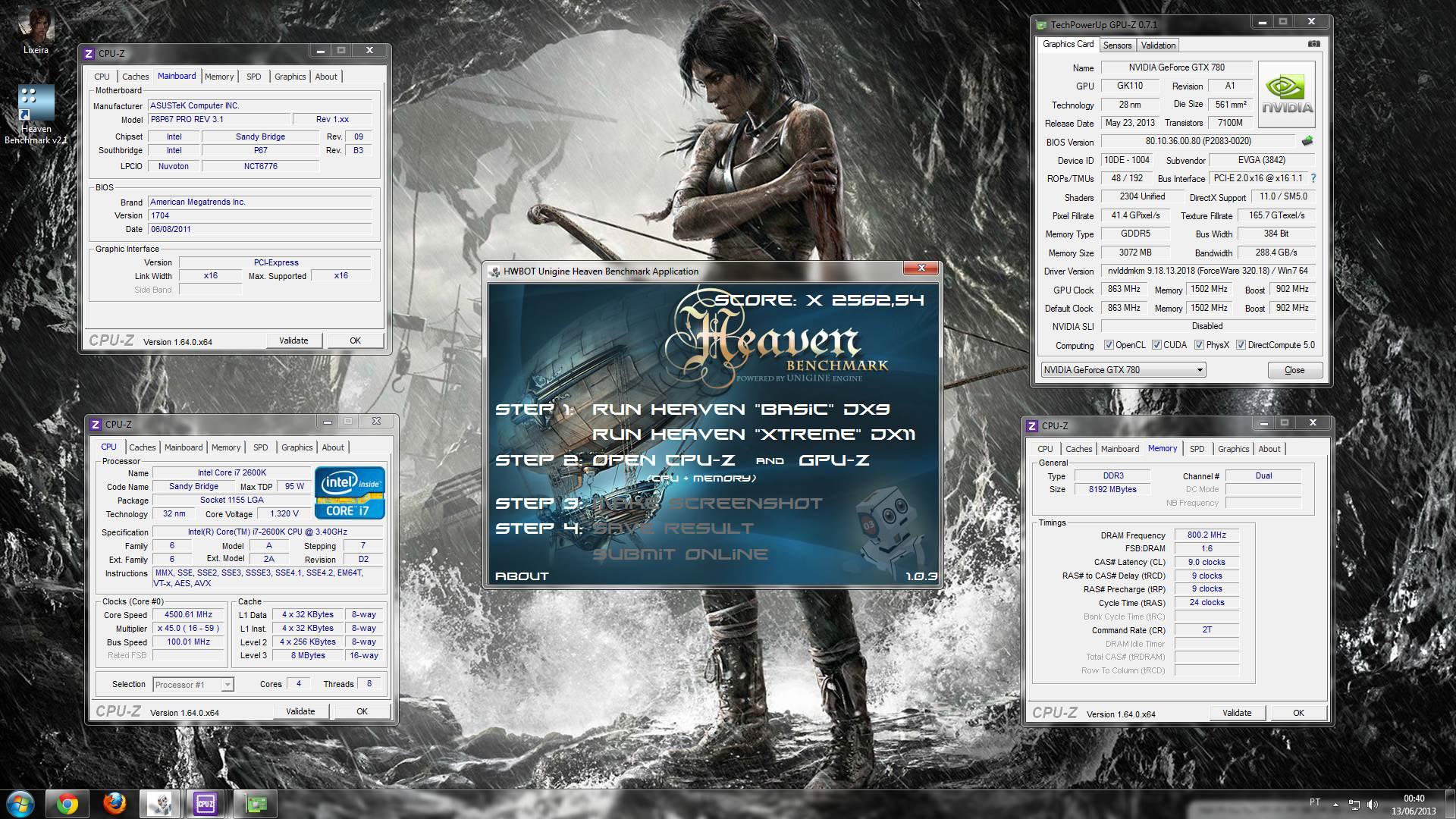Open the NVIDIA GeForce GTX 780 dropdown
The width and height of the screenshot is (1456, 819).
tap(1123, 370)
